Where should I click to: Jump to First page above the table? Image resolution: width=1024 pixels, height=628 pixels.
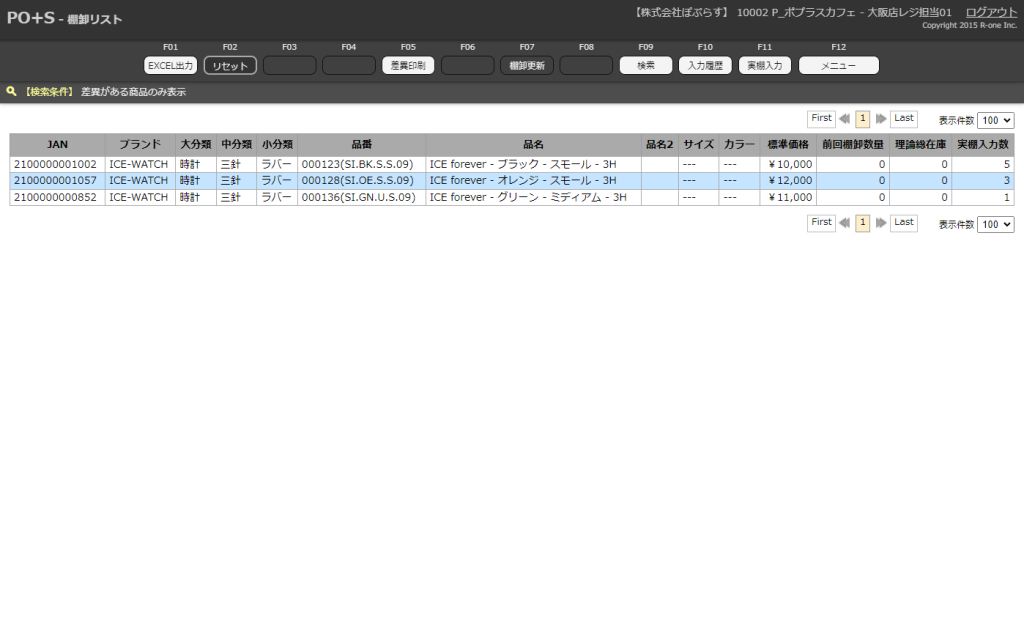pyautogui.click(x=821, y=119)
